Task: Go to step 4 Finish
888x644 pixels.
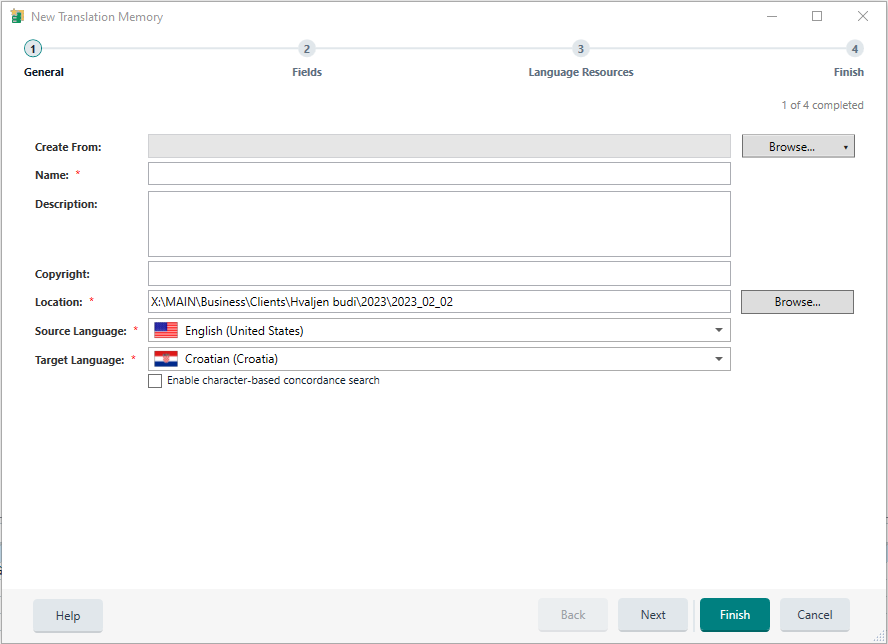Action: pos(855,49)
